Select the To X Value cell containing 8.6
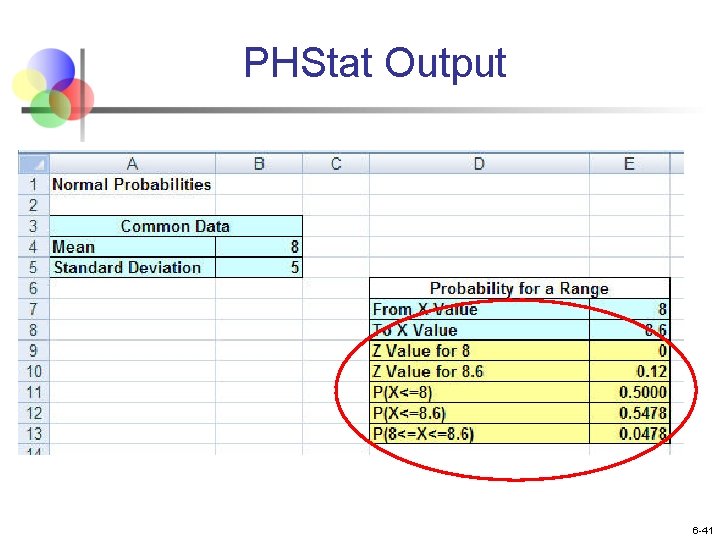The width and height of the screenshot is (720, 540). click(630, 330)
